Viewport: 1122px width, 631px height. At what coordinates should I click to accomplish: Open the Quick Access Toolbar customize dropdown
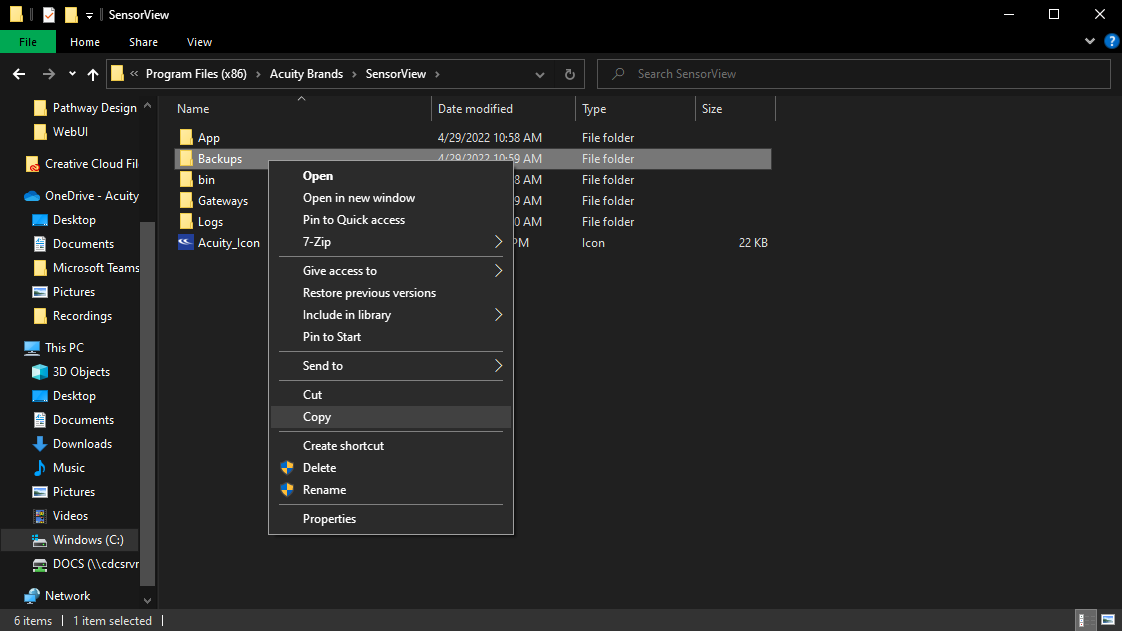(x=89, y=14)
